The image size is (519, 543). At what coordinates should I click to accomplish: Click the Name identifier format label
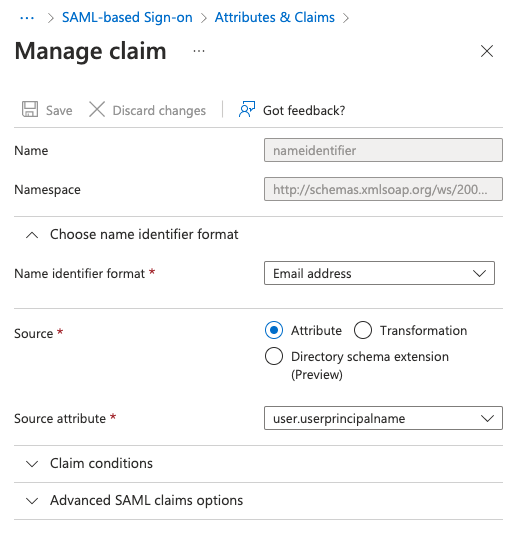coord(79,274)
